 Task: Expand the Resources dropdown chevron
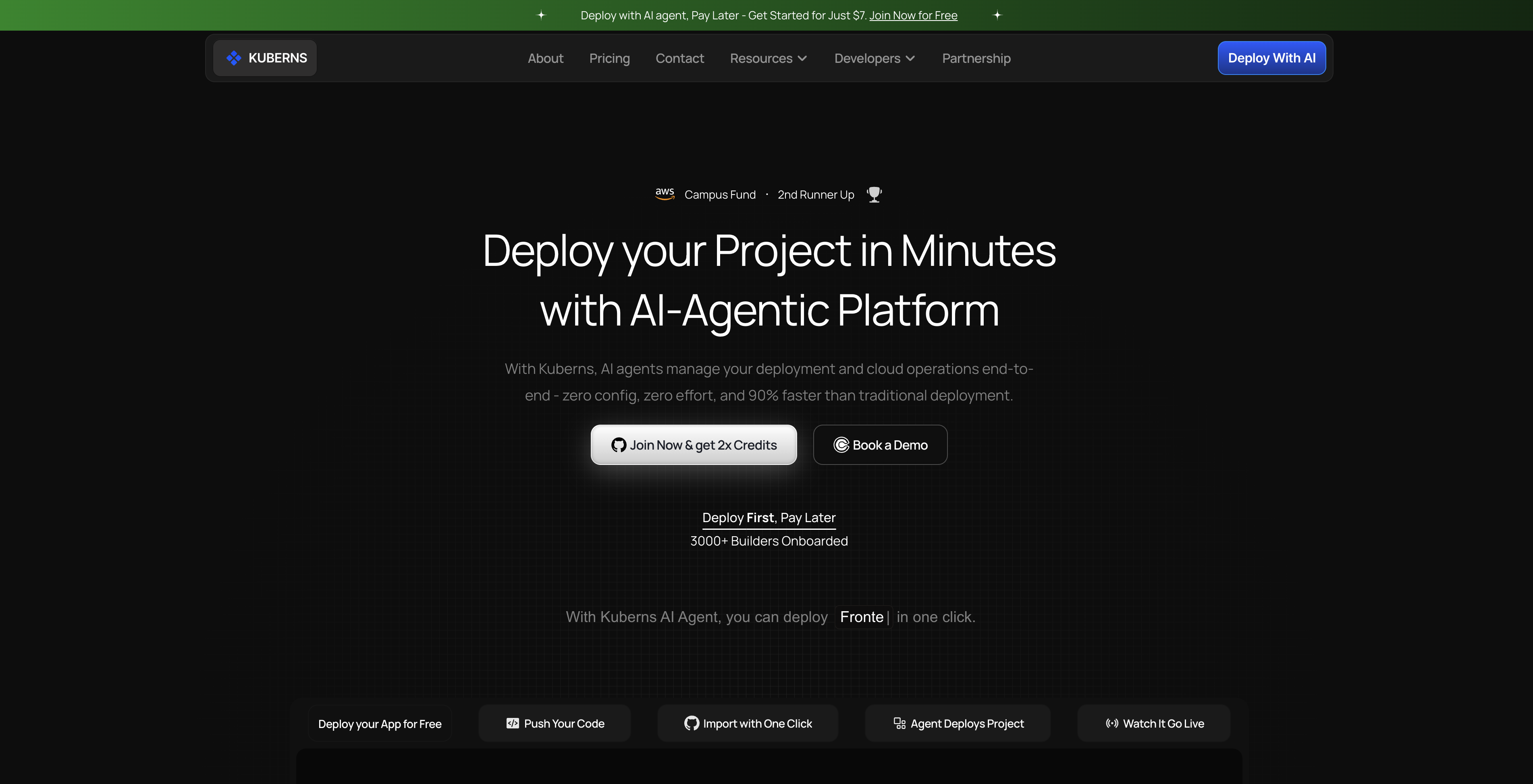pos(802,58)
